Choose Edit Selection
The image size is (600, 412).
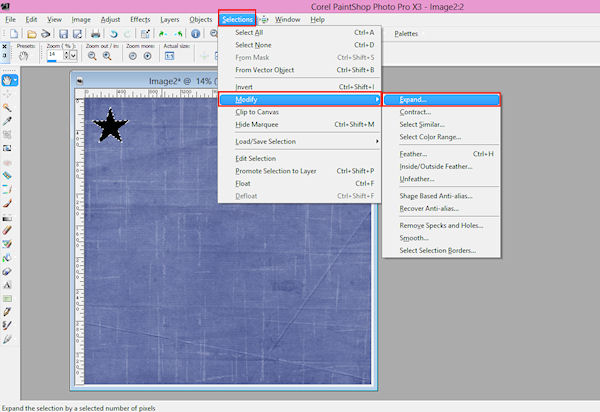(299, 158)
